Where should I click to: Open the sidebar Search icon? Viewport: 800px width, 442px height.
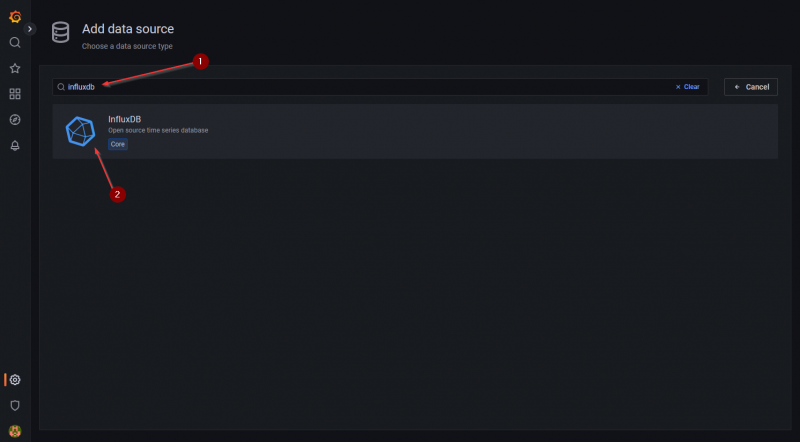point(15,43)
